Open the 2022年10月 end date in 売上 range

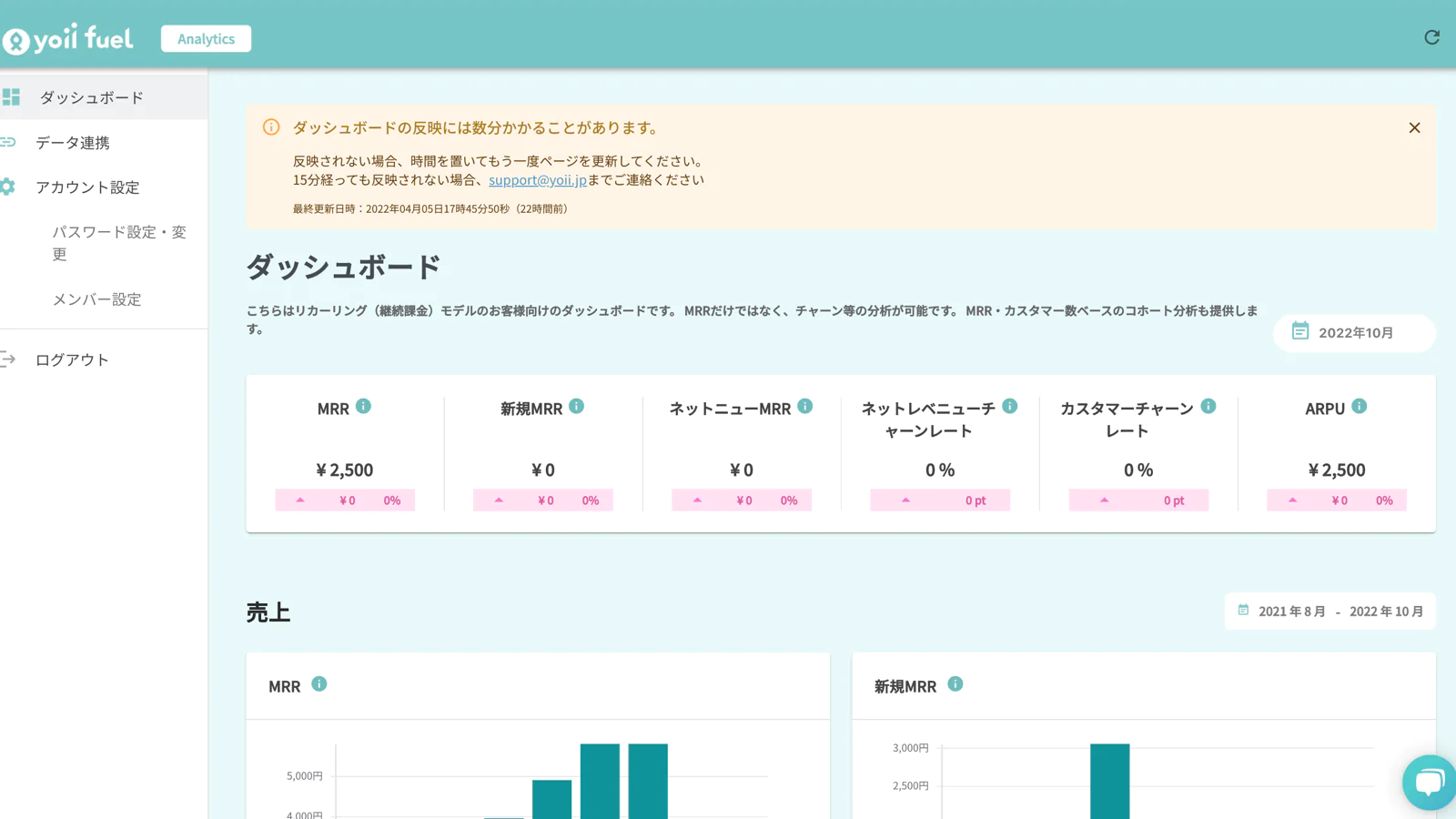click(1386, 612)
